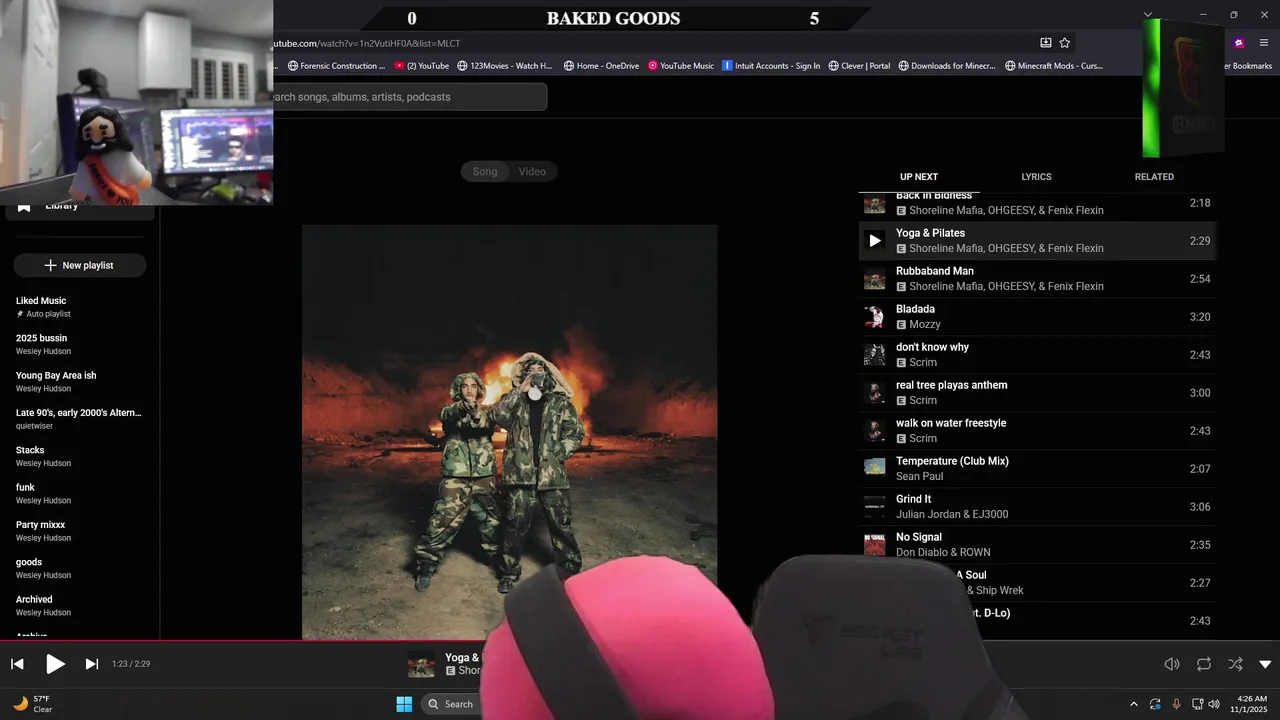Create a New playlist

[x=80, y=266]
